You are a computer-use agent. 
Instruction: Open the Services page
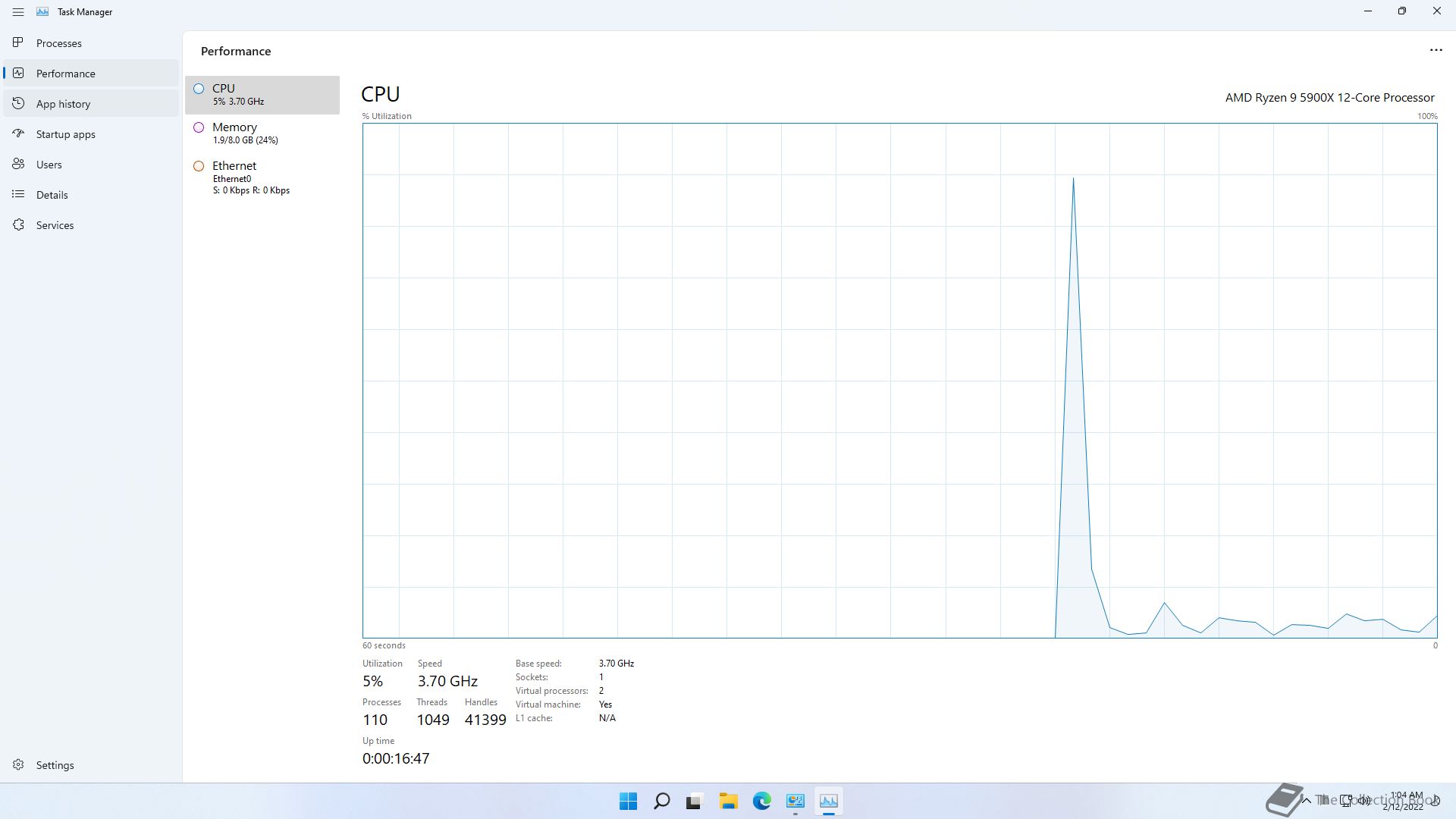92,225
